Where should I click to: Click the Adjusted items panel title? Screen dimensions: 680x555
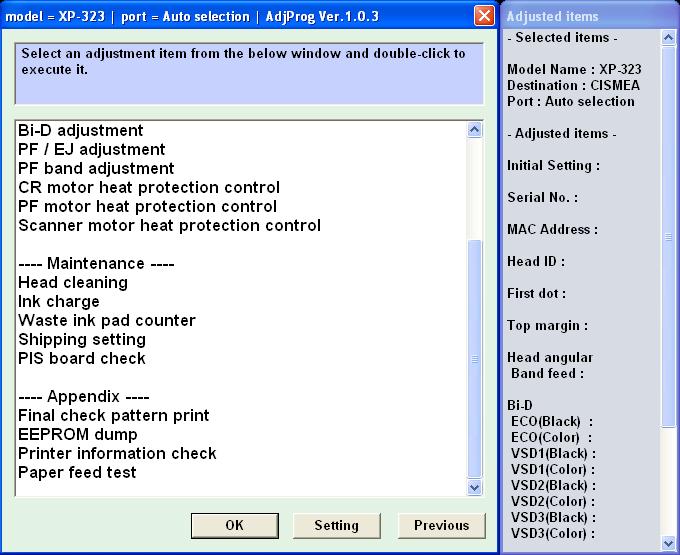[552, 16]
